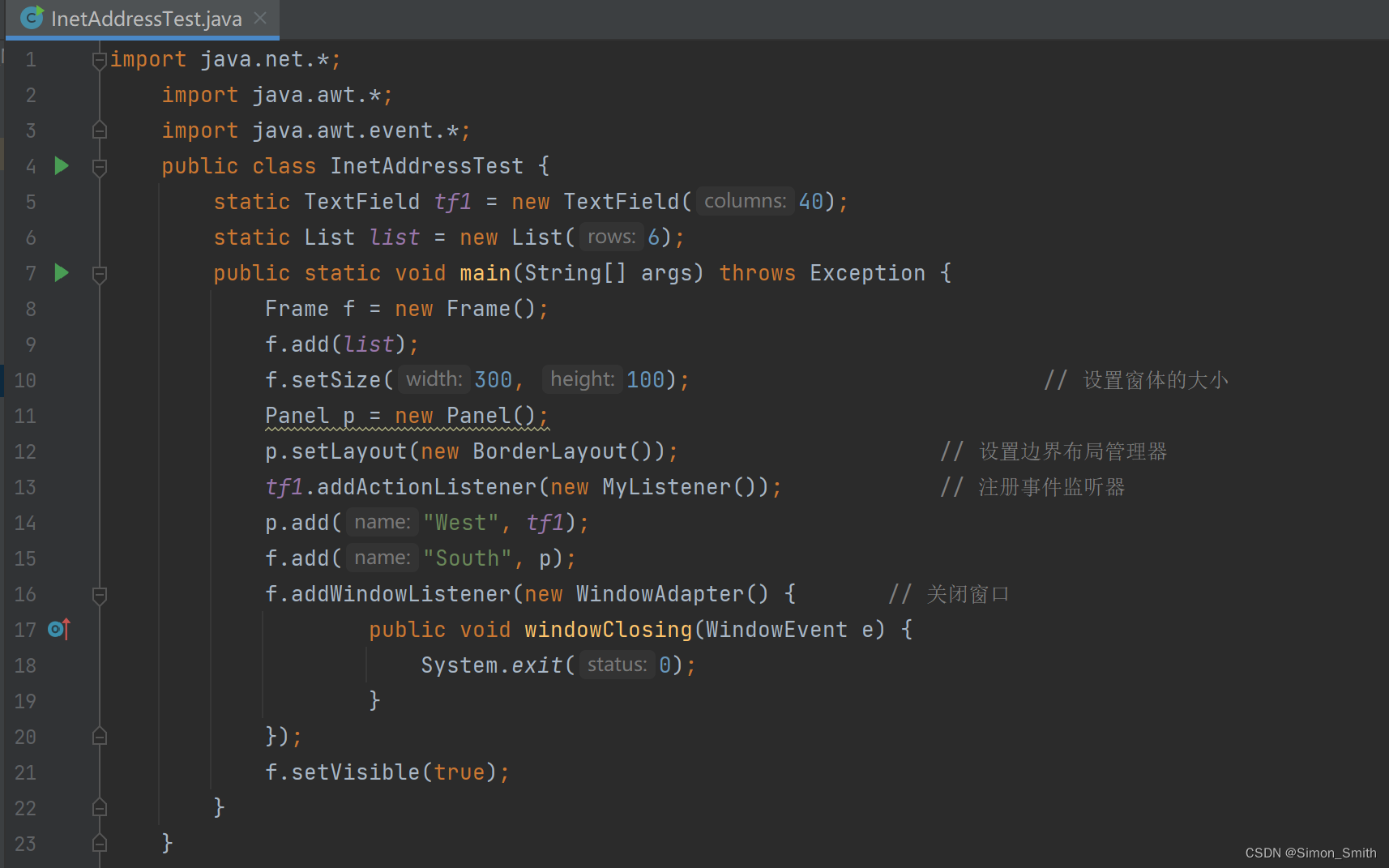The height and width of the screenshot is (868, 1389).
Task: Click the fold-end marker at line 20
Action: point(99,737)
